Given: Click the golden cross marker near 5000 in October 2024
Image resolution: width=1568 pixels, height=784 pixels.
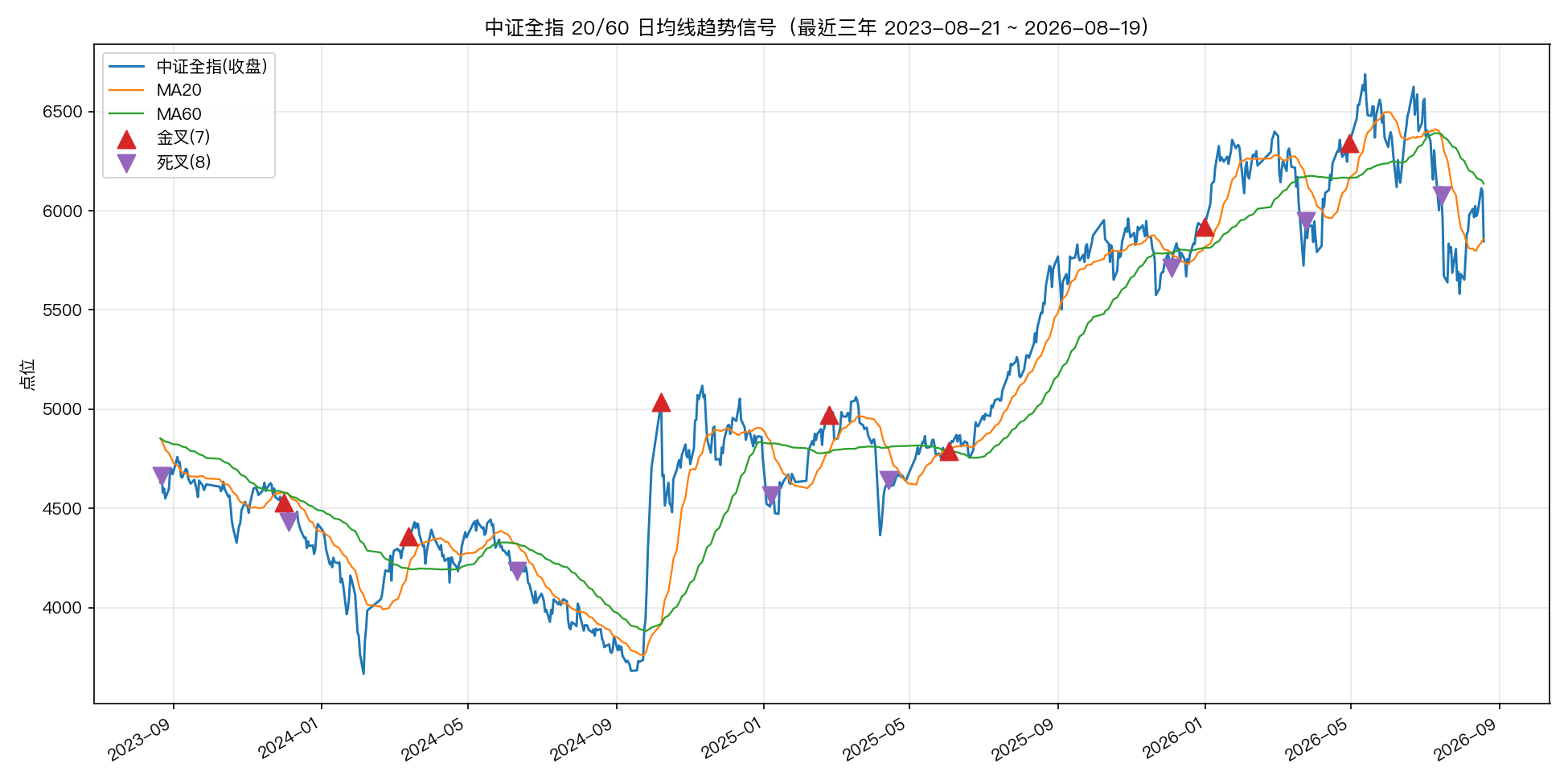Looking at the screenshot, I should 661,402.
